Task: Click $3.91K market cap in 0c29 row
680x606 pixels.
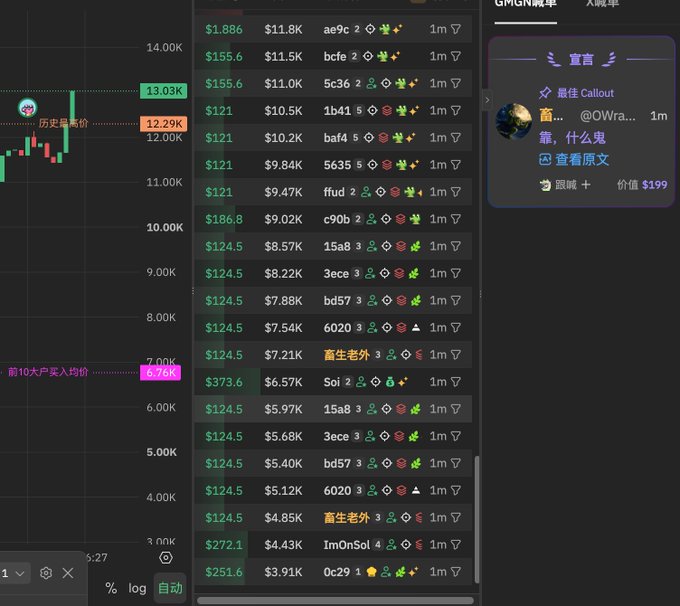Action: point(283,572)
